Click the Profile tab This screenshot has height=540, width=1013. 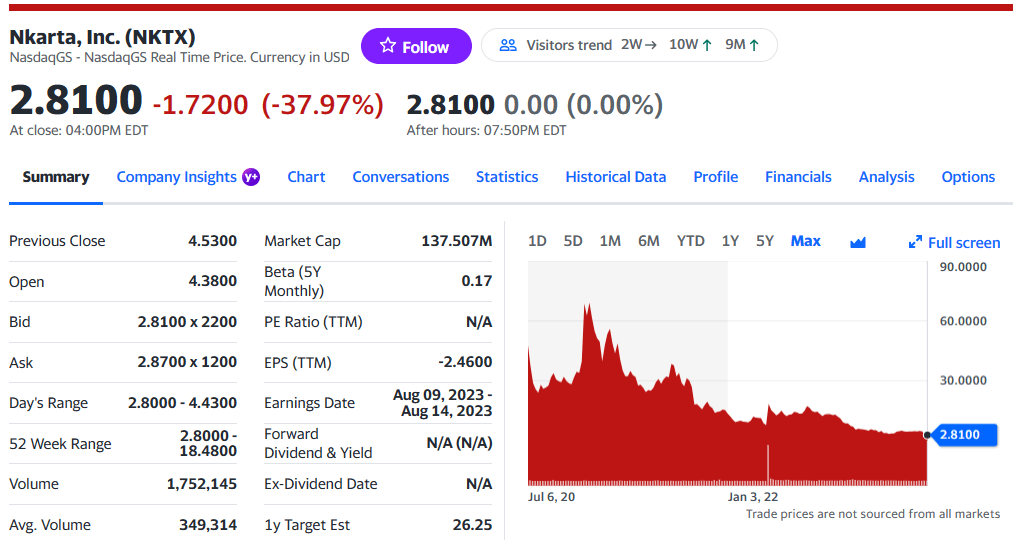point(715,177)
